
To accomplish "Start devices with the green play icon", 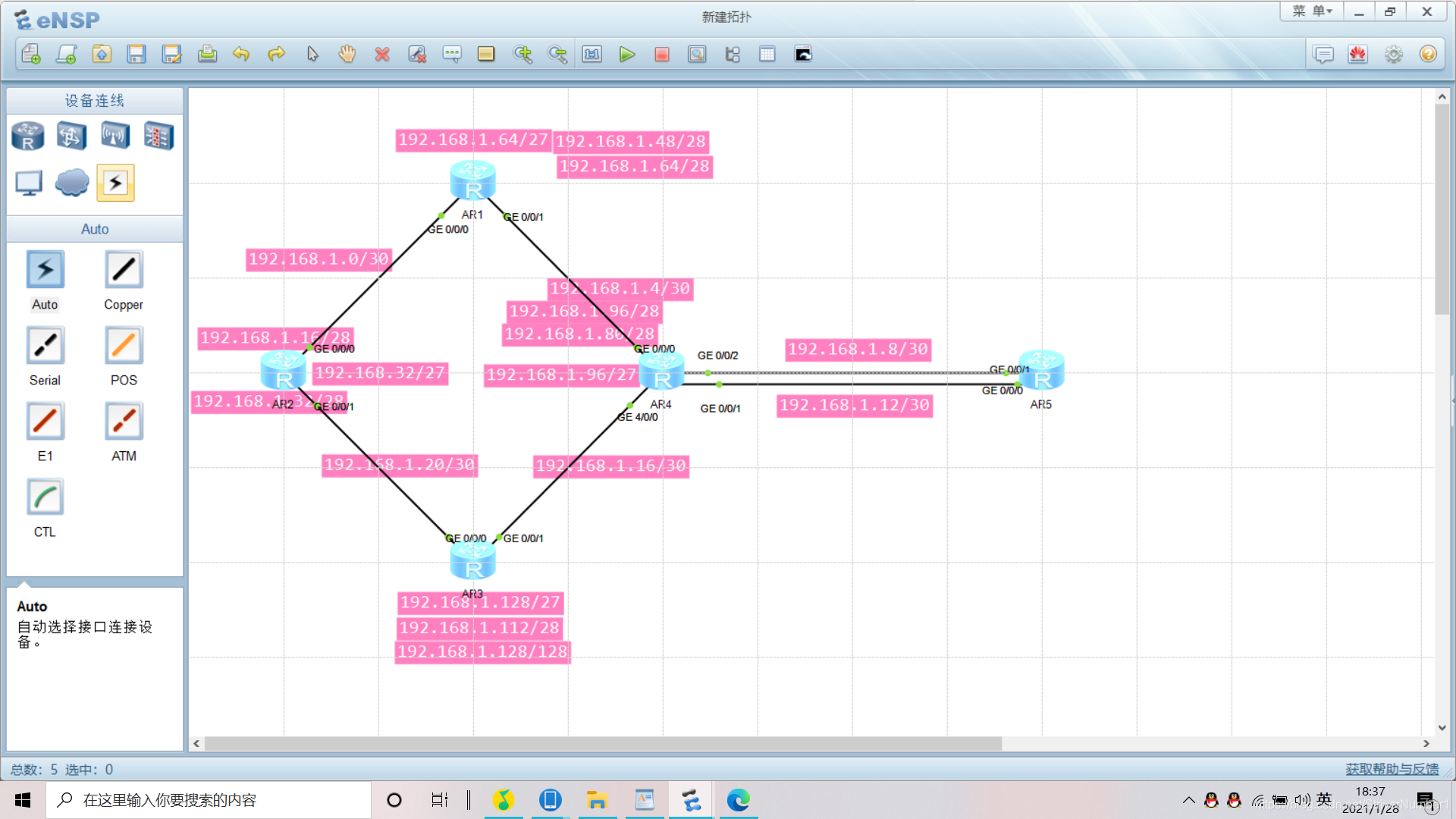I will coord(627,54).
